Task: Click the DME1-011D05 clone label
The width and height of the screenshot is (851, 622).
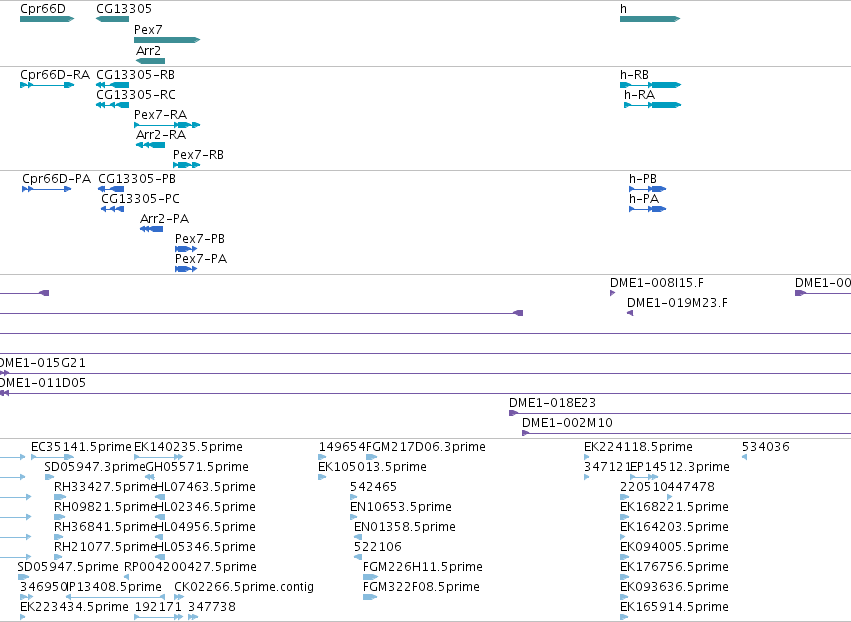Action: point(43,383)
